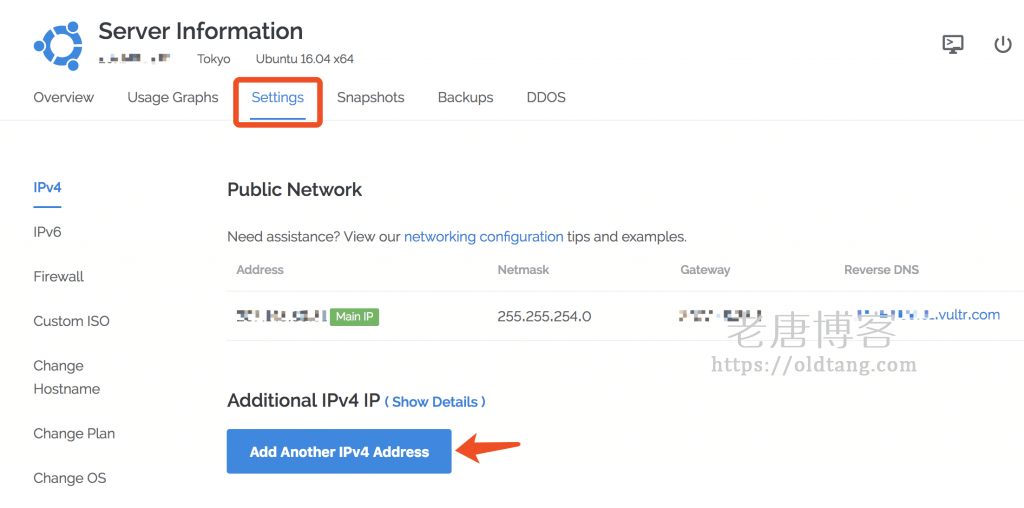Click the Ubuntu logo icon
Image resolution: width=1024 pixels, height=508 pixels.
[58, 46]
